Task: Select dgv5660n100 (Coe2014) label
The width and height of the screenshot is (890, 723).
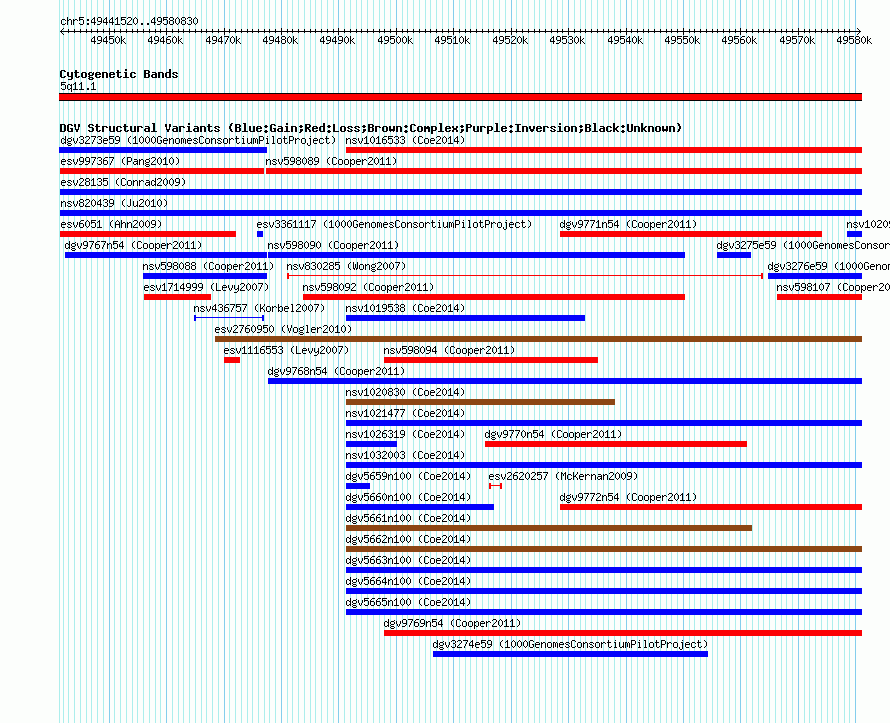Action: pyautogui.click(x=409, y=497)
